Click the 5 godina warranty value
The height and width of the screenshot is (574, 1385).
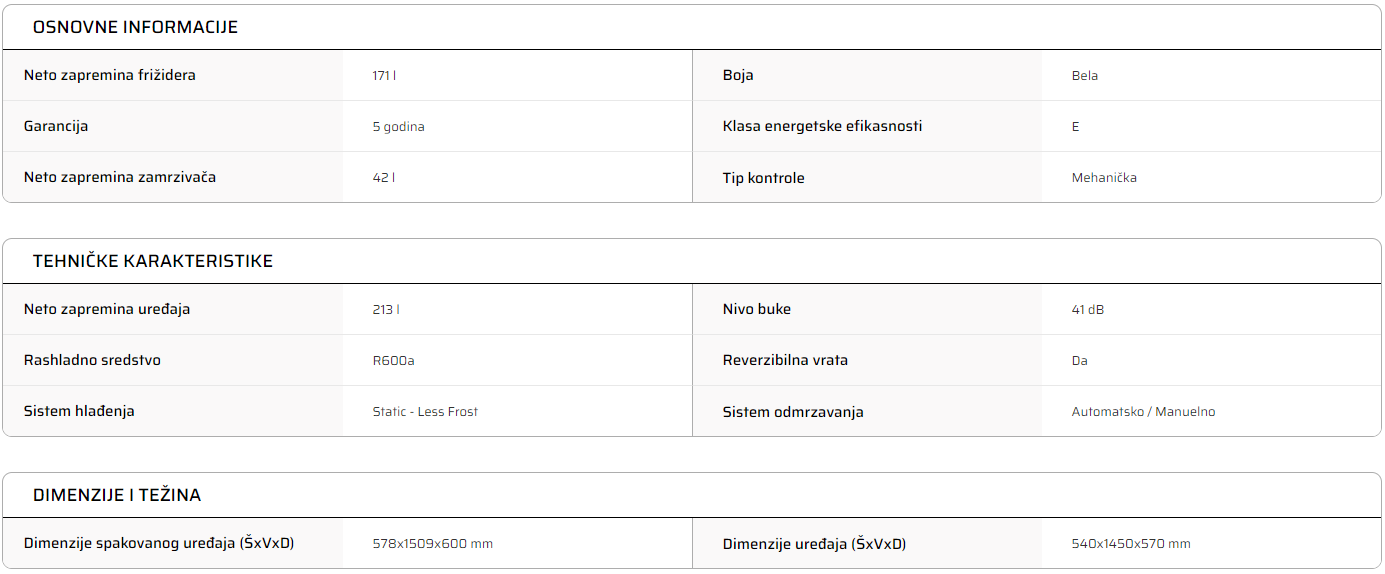click(398, 127)
